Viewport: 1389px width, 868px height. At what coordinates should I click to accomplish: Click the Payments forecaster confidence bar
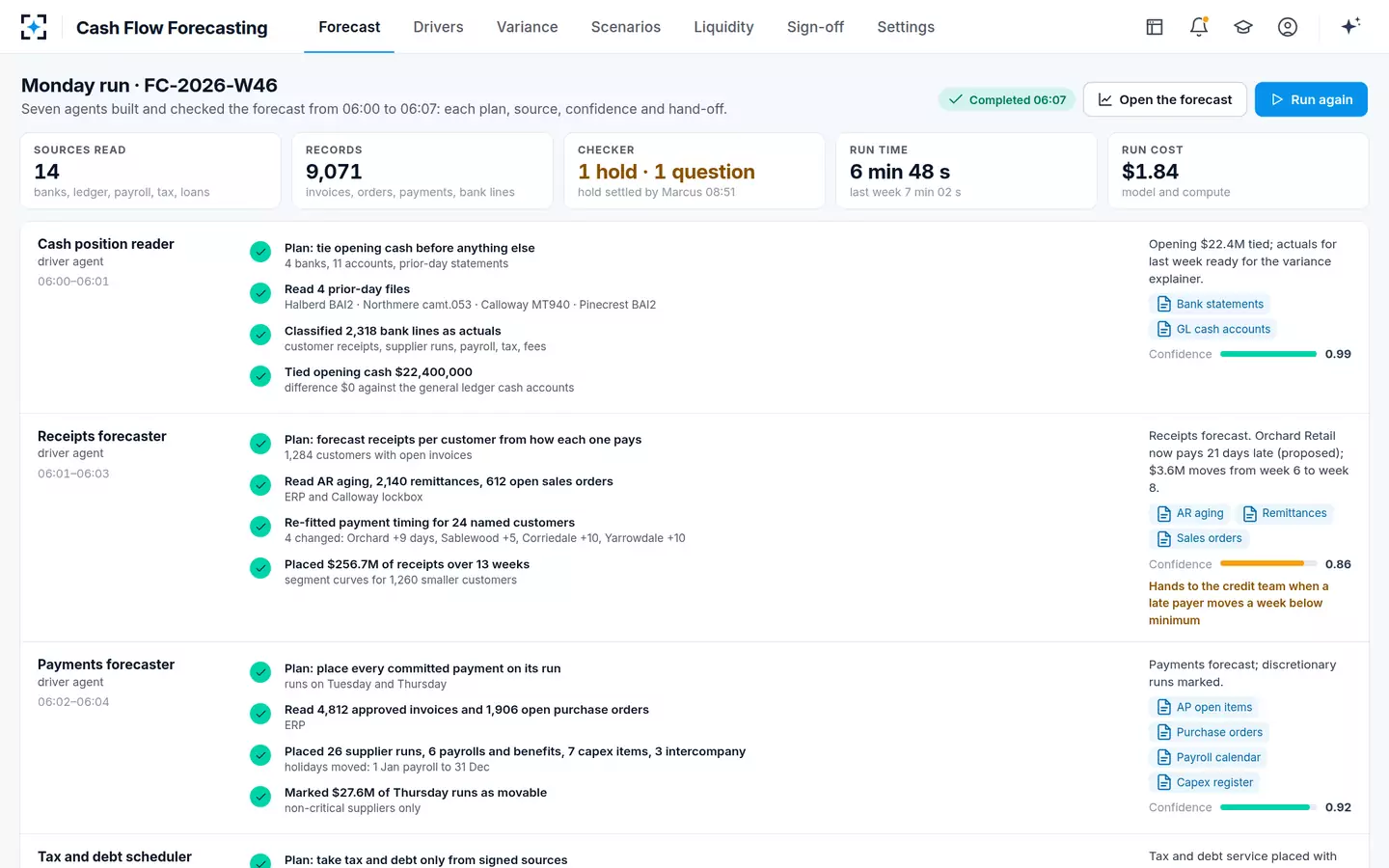coord(1268,807)
